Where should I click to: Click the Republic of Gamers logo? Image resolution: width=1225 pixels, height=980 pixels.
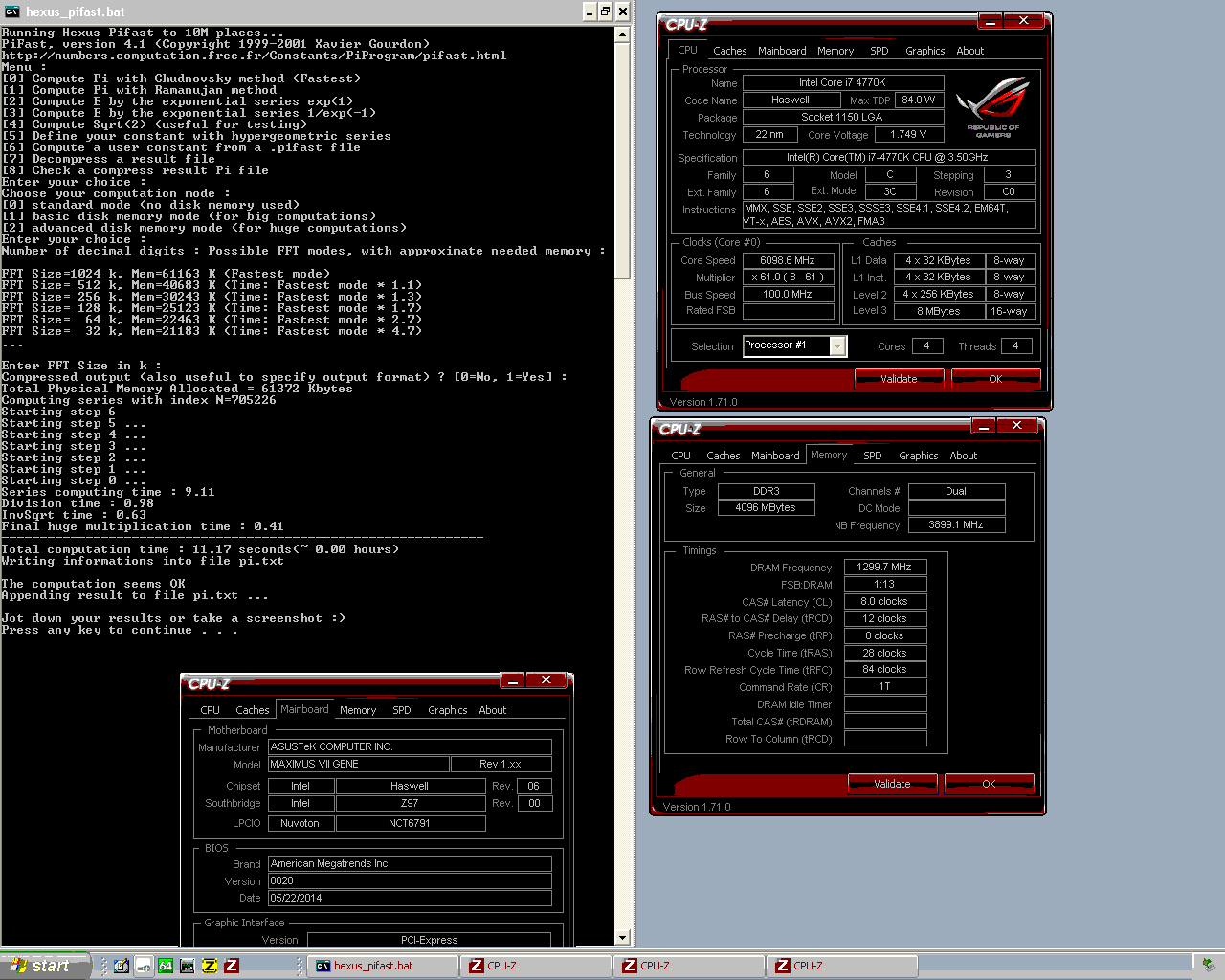pos(992,106)
